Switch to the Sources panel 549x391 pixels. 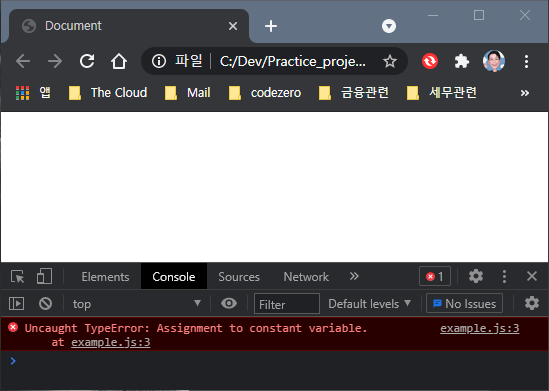click(239, 277)
